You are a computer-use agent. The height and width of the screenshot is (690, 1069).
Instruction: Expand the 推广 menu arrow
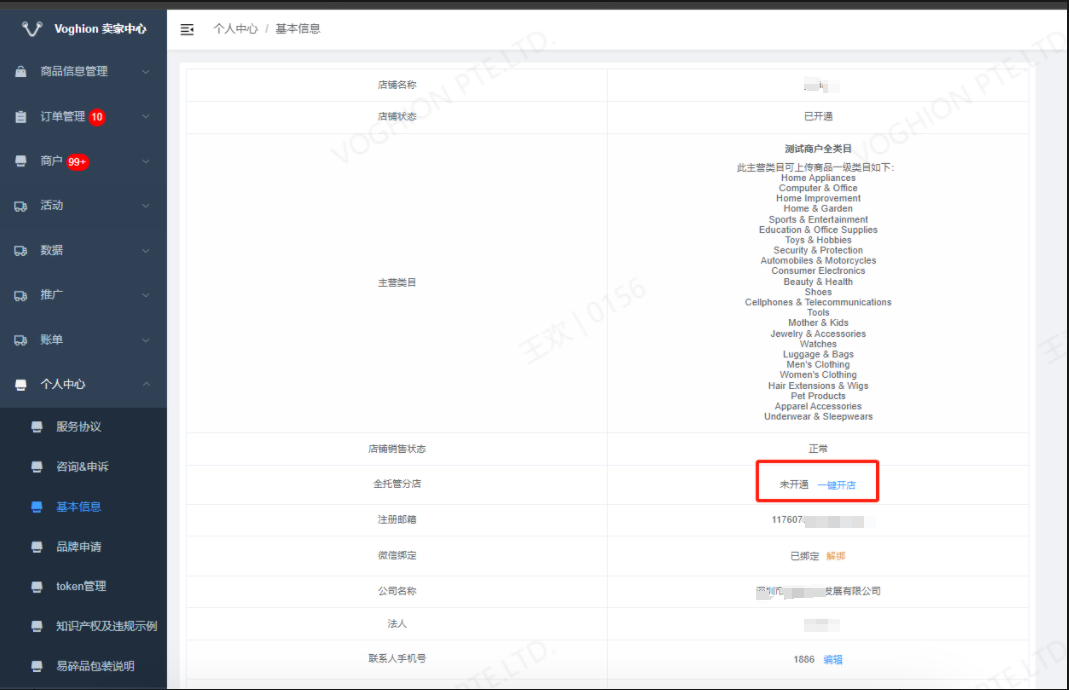point(146,295)
